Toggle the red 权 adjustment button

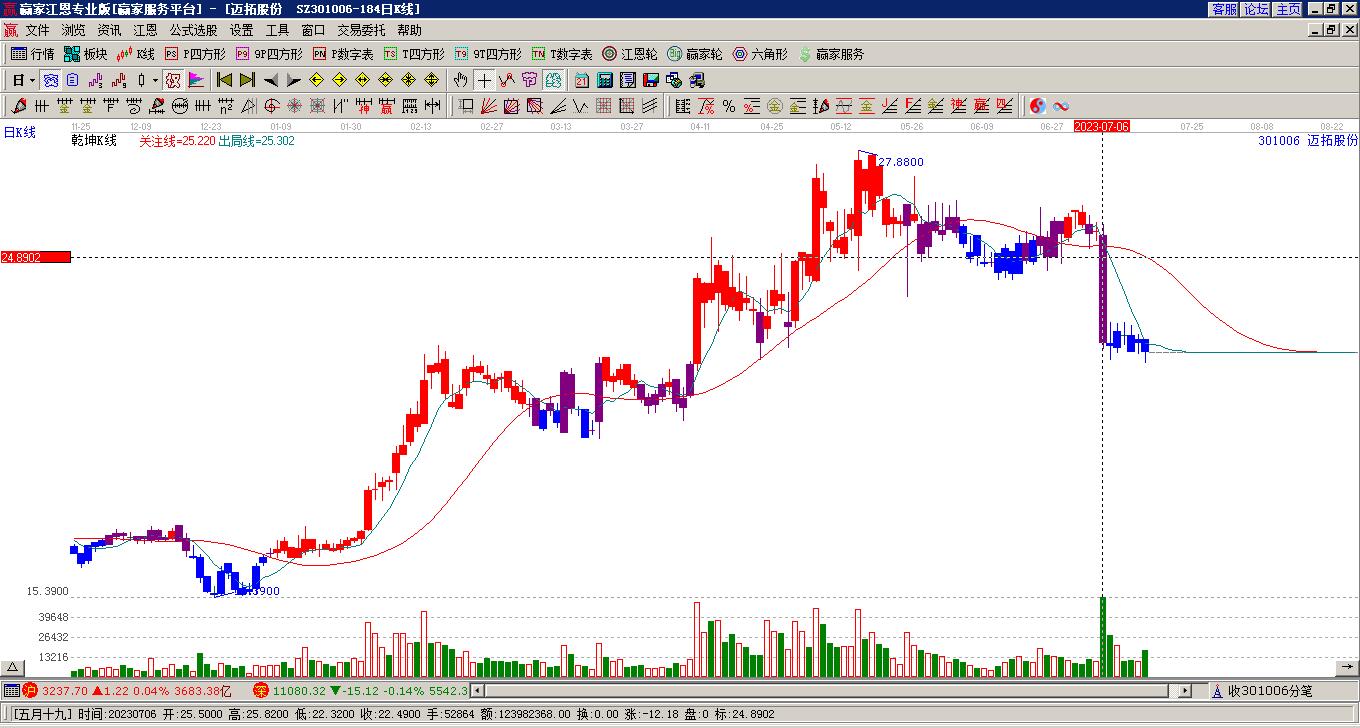coord(173,80)
